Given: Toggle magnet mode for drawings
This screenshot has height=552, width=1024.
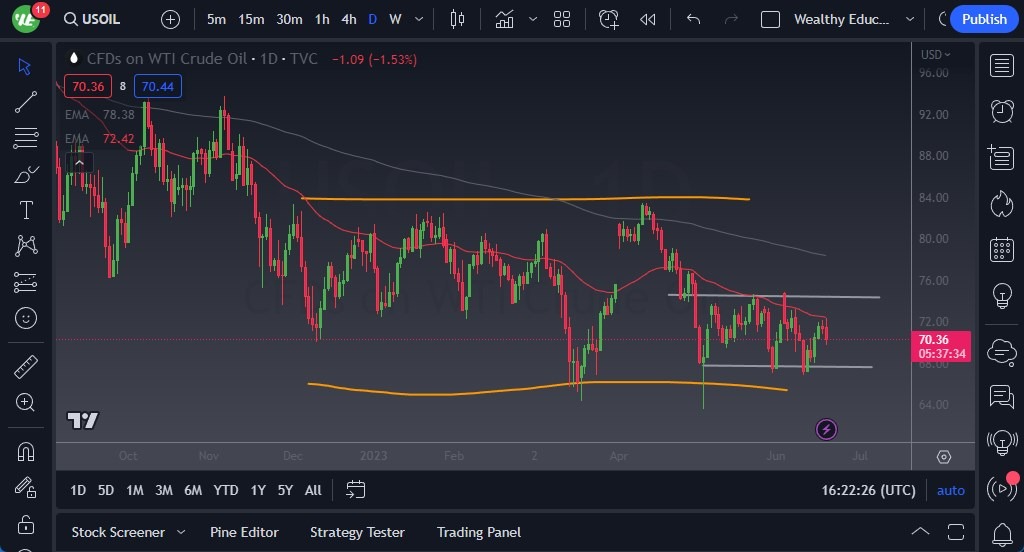Looking at the screenshot, I should 26,450.
